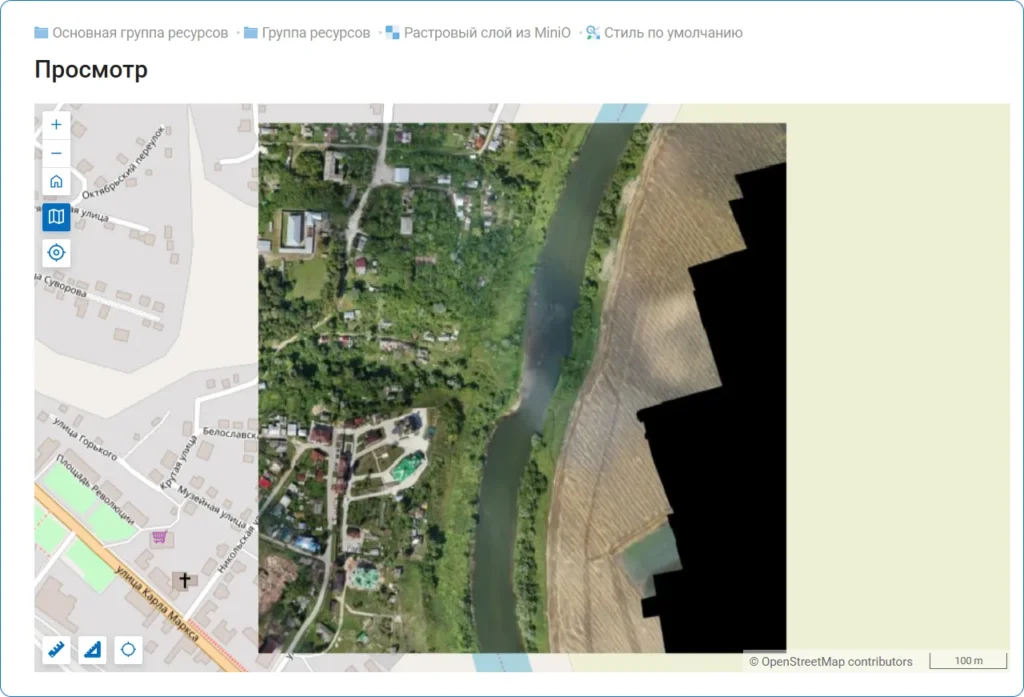Reset map to home extent
Viewport: 1024px width, 697px height.
click(x=56, y=181)
